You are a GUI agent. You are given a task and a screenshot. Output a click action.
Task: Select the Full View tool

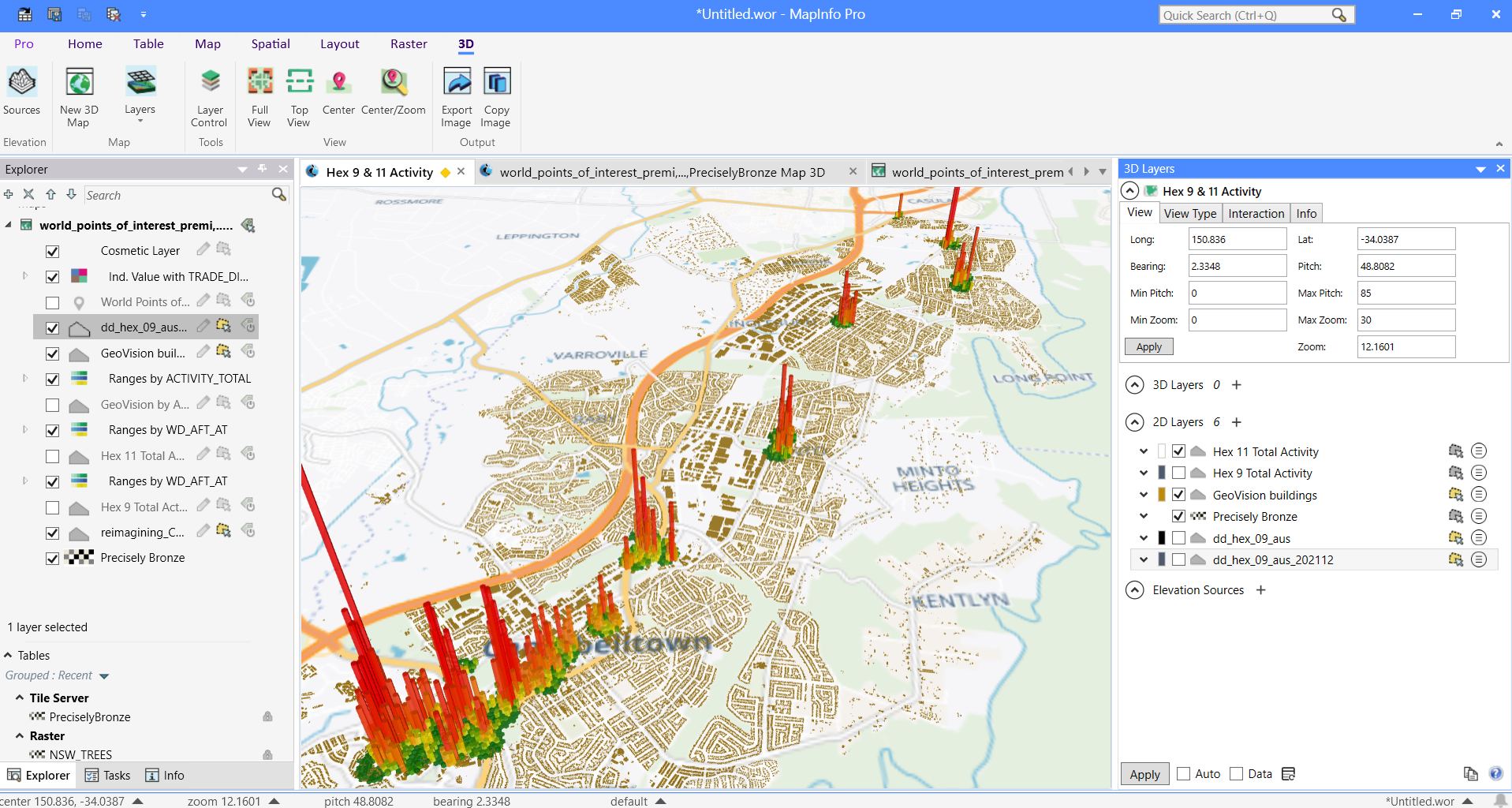click(x=259, y=95)
